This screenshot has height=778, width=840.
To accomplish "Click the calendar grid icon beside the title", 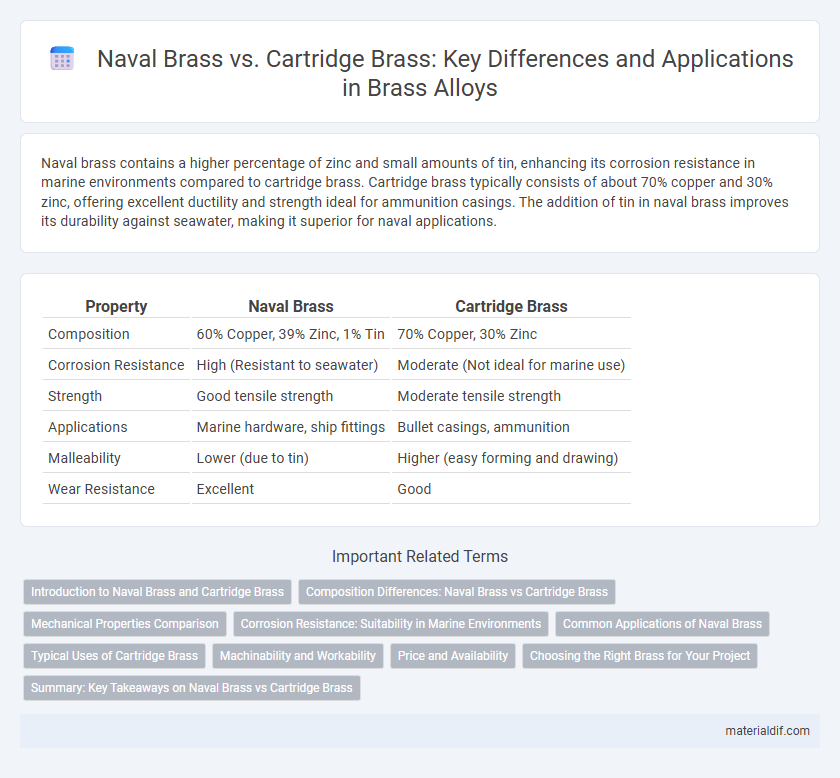I will 62,58.
